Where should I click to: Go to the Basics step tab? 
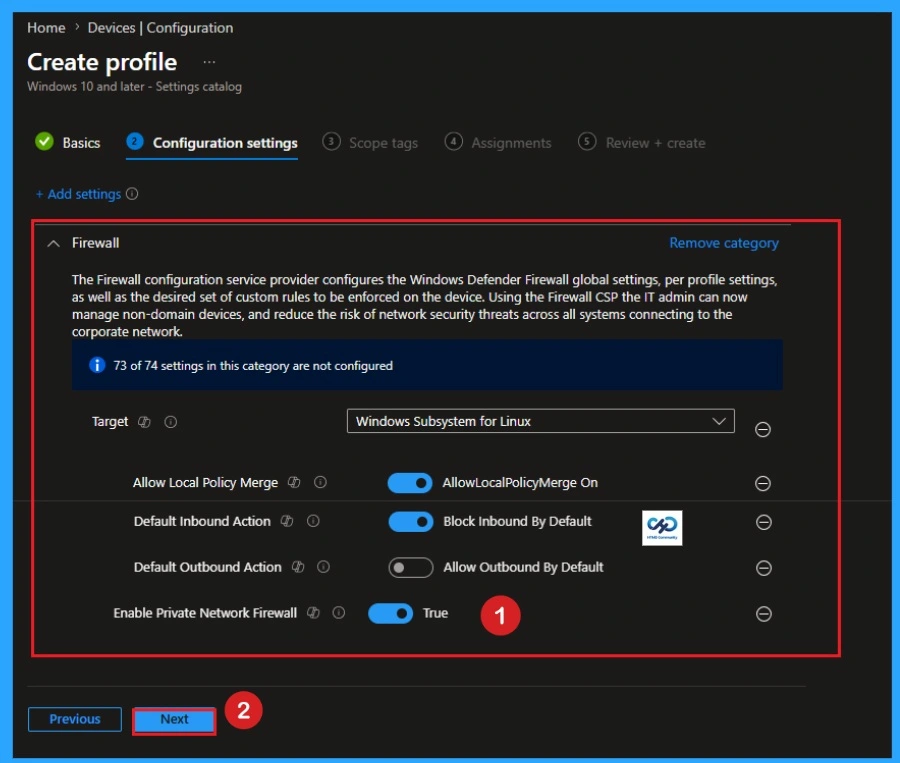tap(68, 142)
